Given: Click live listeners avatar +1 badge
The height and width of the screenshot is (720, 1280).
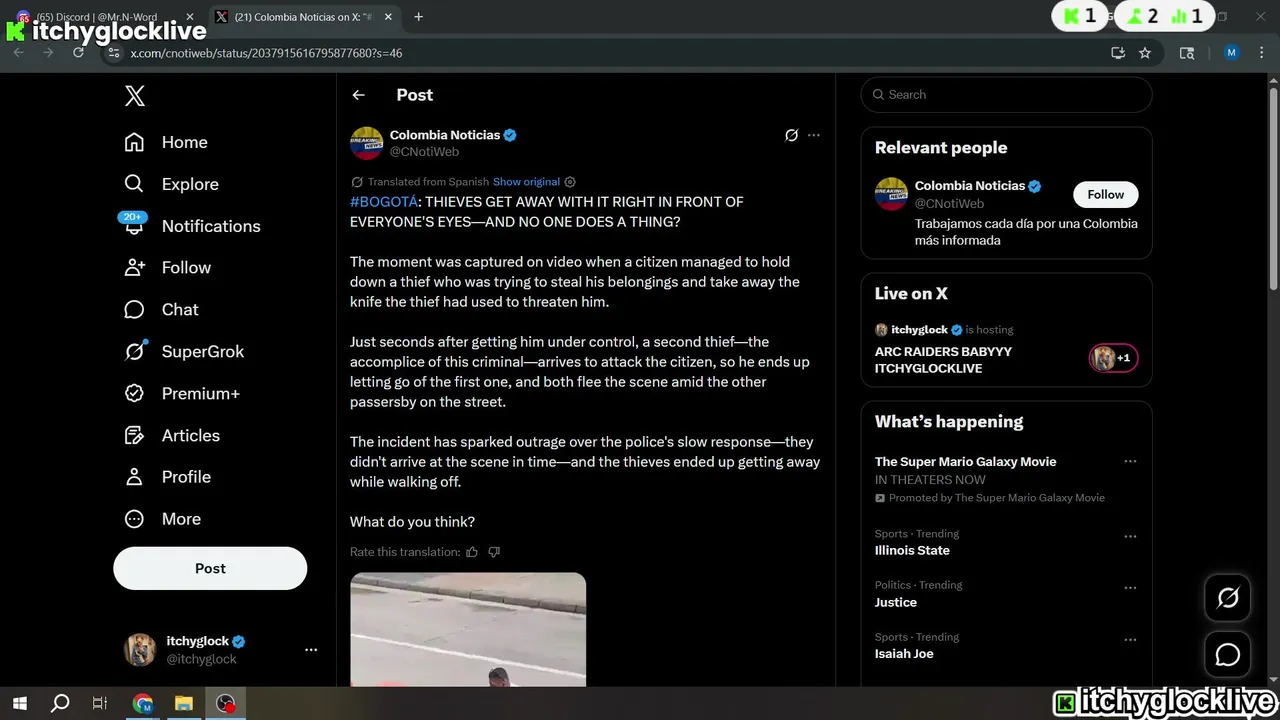Looking at the screenshot, I should click(1113, 358).
